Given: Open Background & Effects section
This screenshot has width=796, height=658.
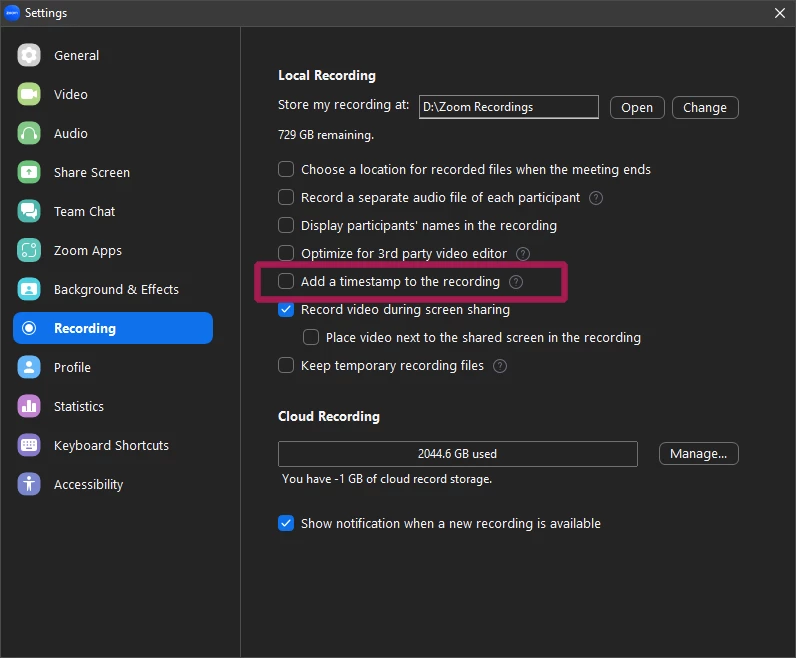Looking at the screenshot, I should coord(113,289).
